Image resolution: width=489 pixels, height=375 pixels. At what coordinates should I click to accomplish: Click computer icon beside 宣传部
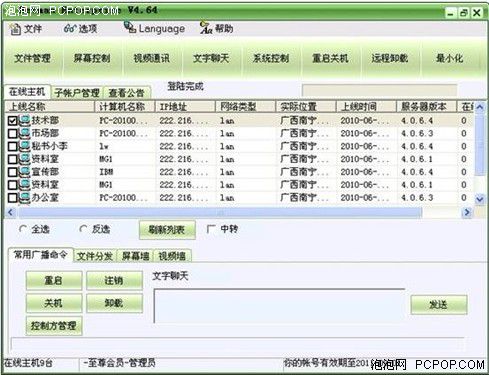pos(24,172)
